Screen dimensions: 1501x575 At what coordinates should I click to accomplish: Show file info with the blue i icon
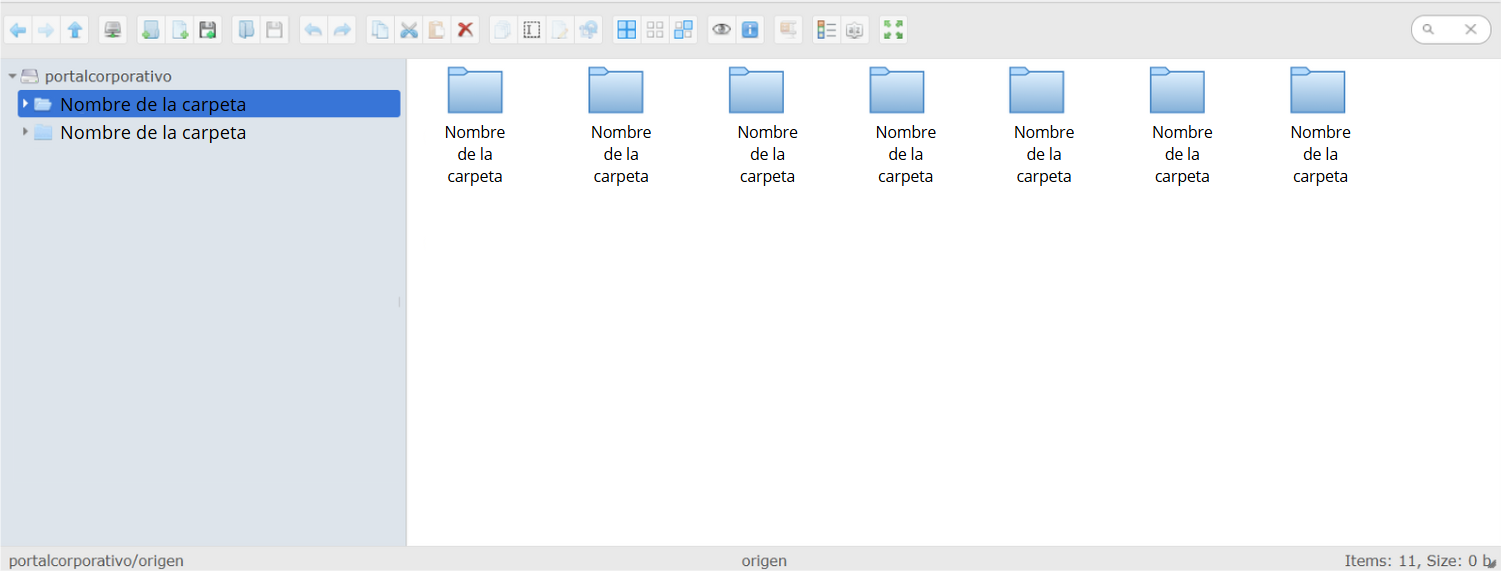point(750,30)
